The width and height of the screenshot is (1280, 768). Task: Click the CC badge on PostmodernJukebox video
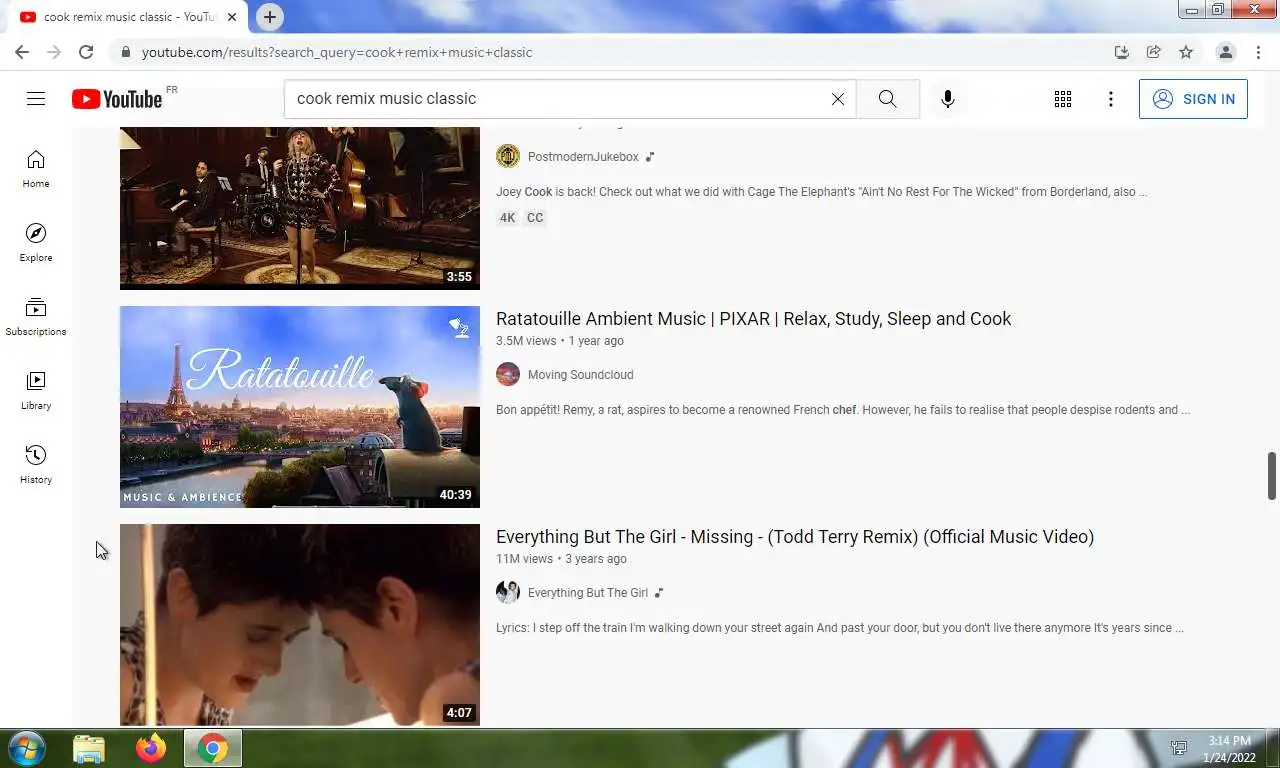[535, 218]
